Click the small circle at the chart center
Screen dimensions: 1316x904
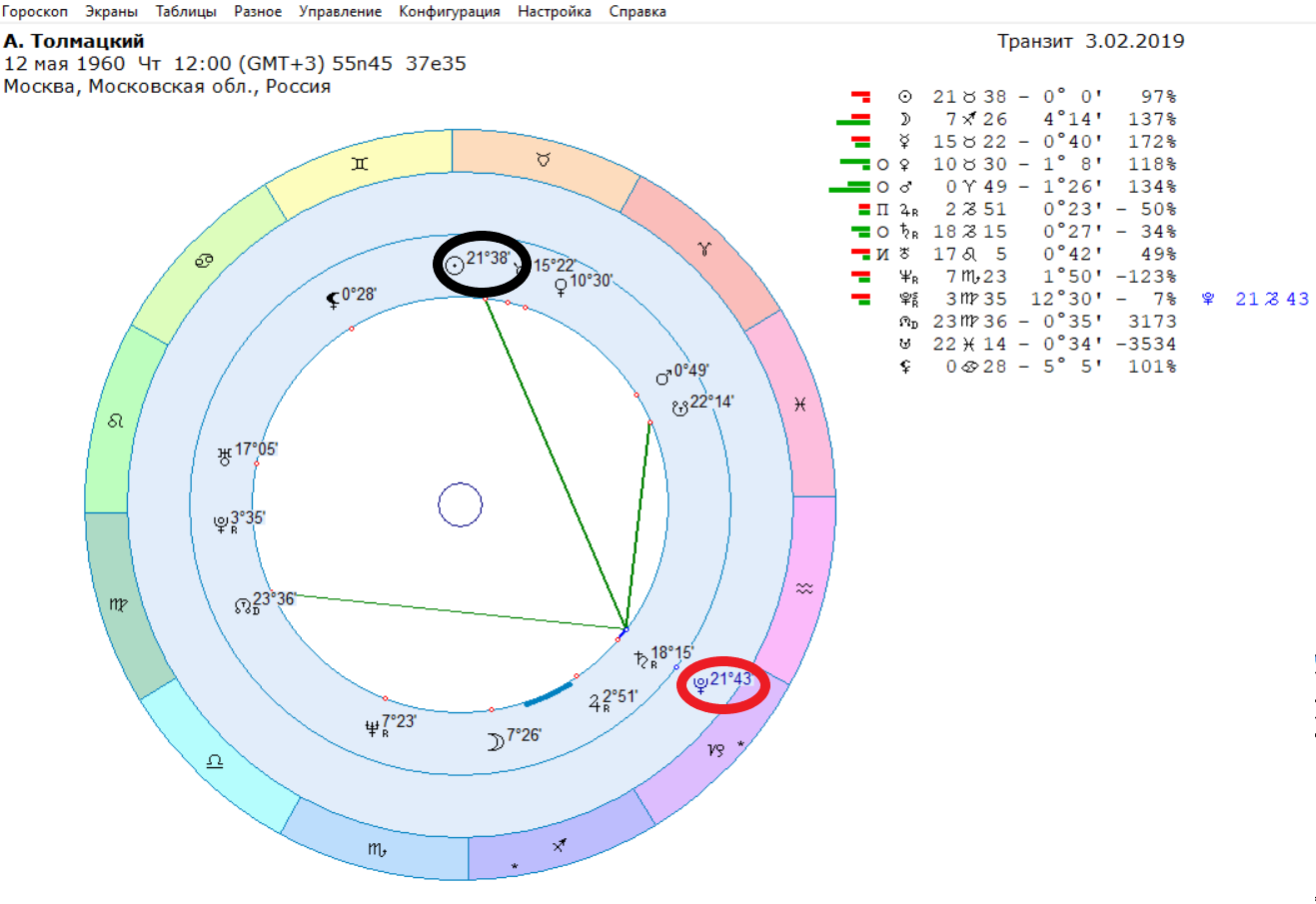[x=461, y=505]
